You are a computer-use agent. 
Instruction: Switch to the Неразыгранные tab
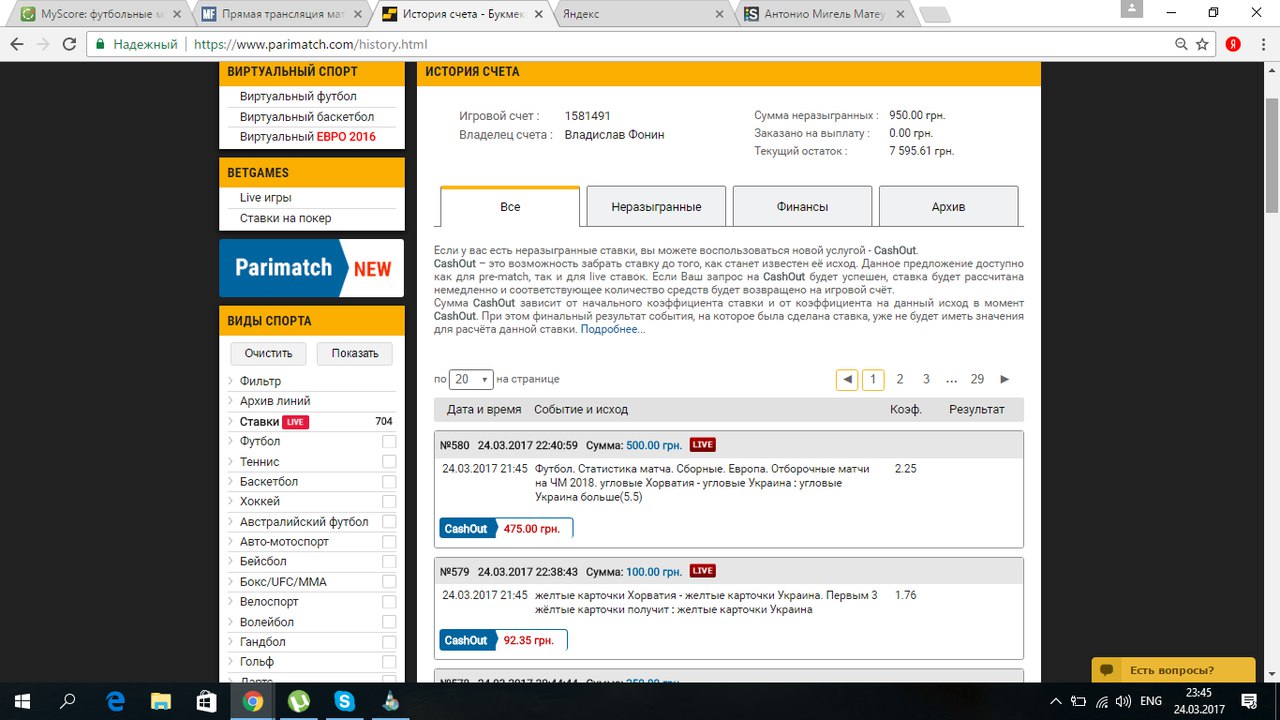point(656,207)
